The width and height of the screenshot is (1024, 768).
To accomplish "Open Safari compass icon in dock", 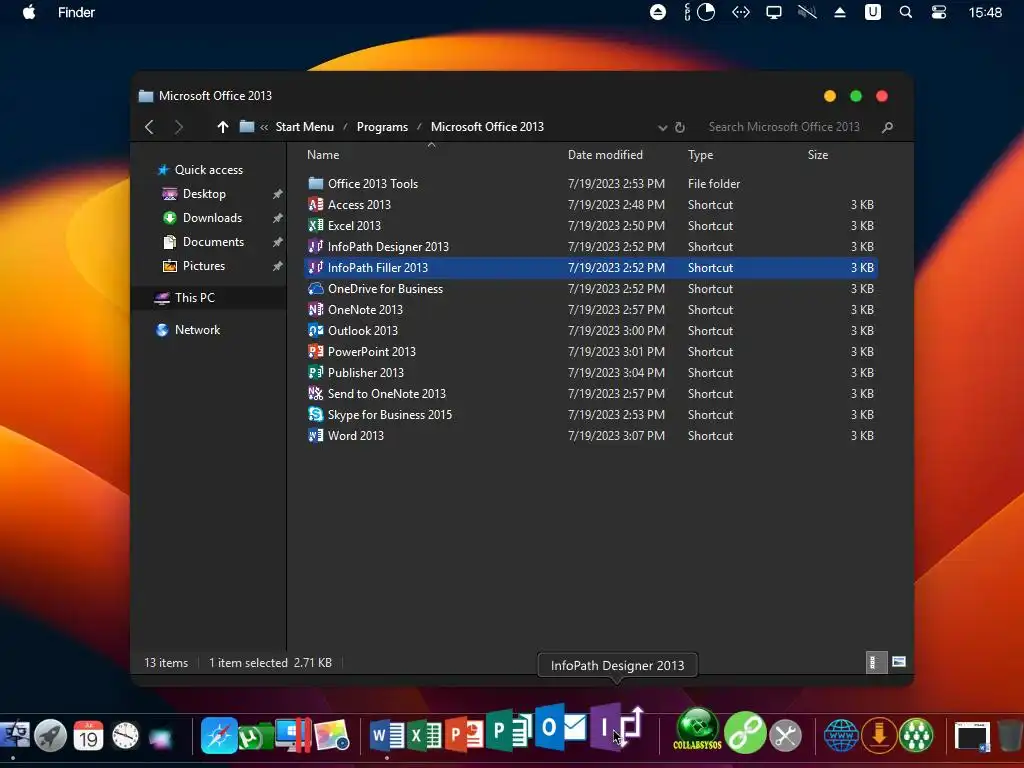I will (219, 736).
